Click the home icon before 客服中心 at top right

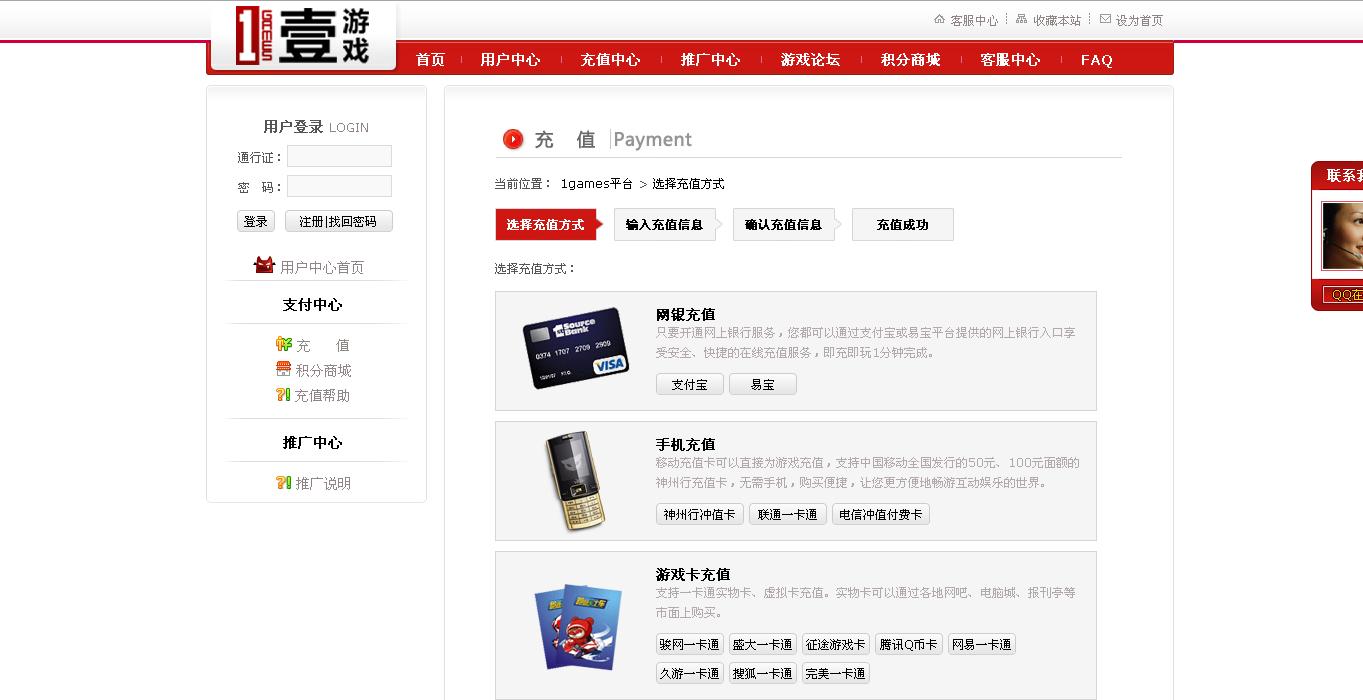click(938, 18)
